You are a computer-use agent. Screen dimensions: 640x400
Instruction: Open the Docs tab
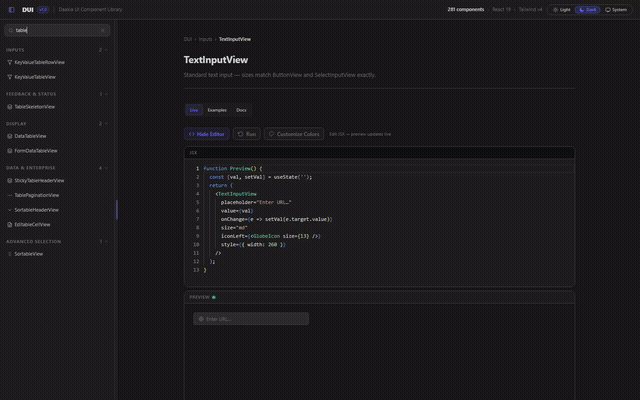pyautogui.click(x=241, y=110)
